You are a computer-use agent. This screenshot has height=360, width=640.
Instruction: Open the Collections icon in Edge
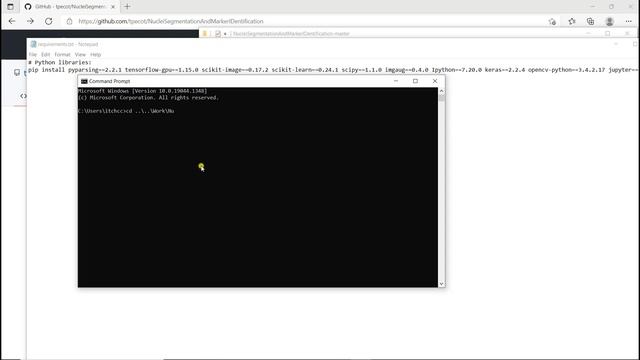(590, 21)
